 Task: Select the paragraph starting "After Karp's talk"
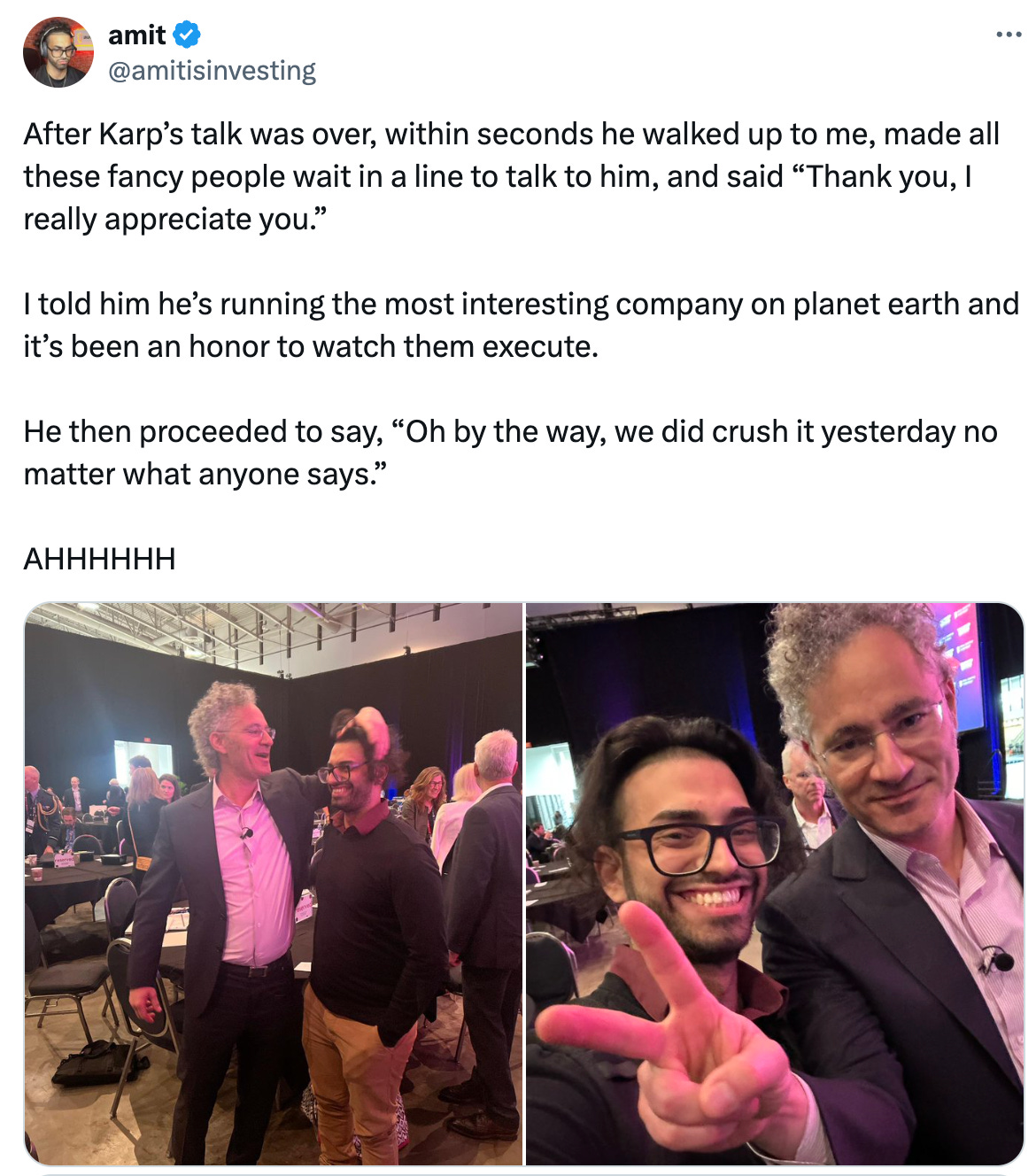(512, 176)
